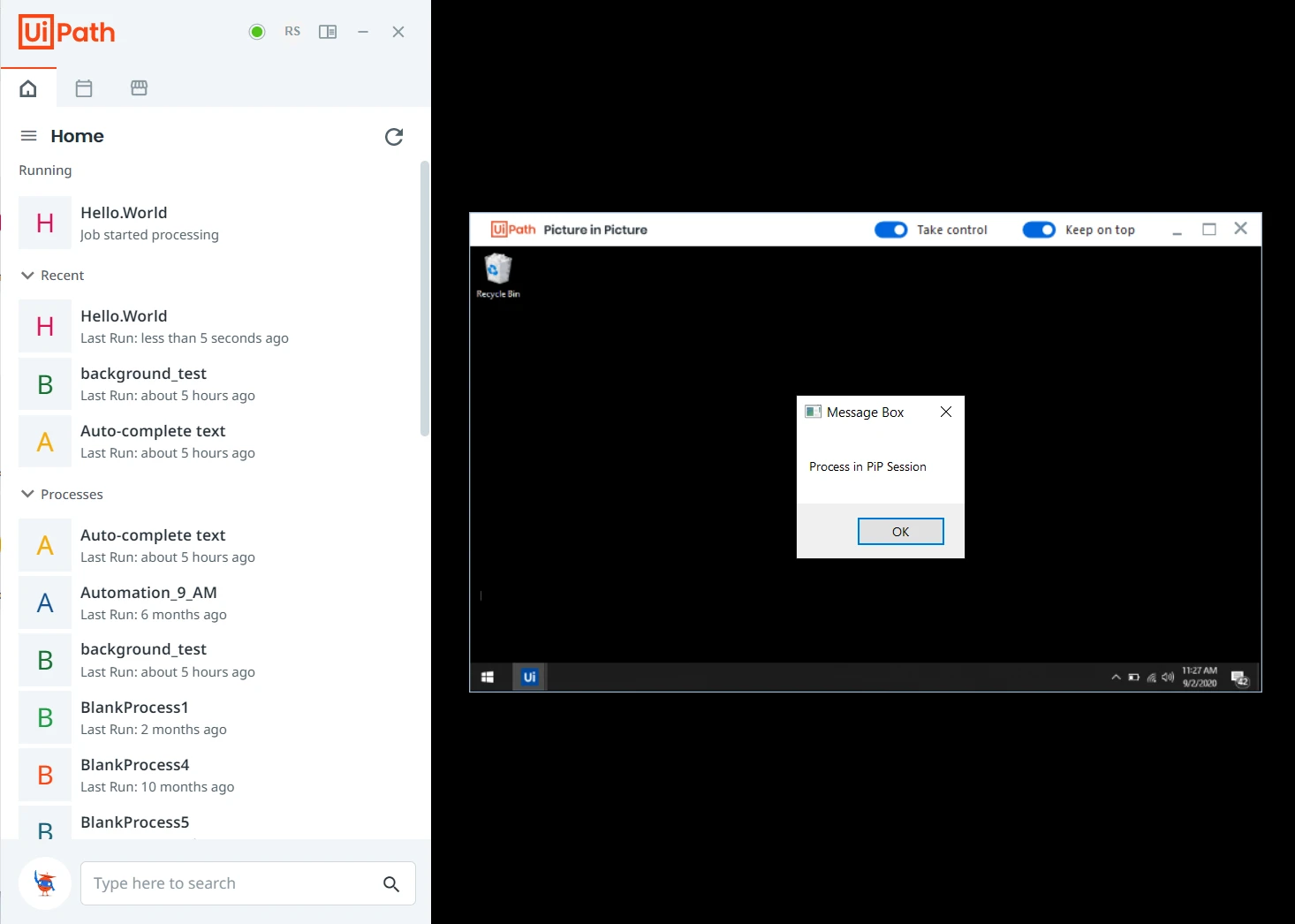Open the notification action center icon
This screenshot has height=924, width=1295.
(1241, 678)
